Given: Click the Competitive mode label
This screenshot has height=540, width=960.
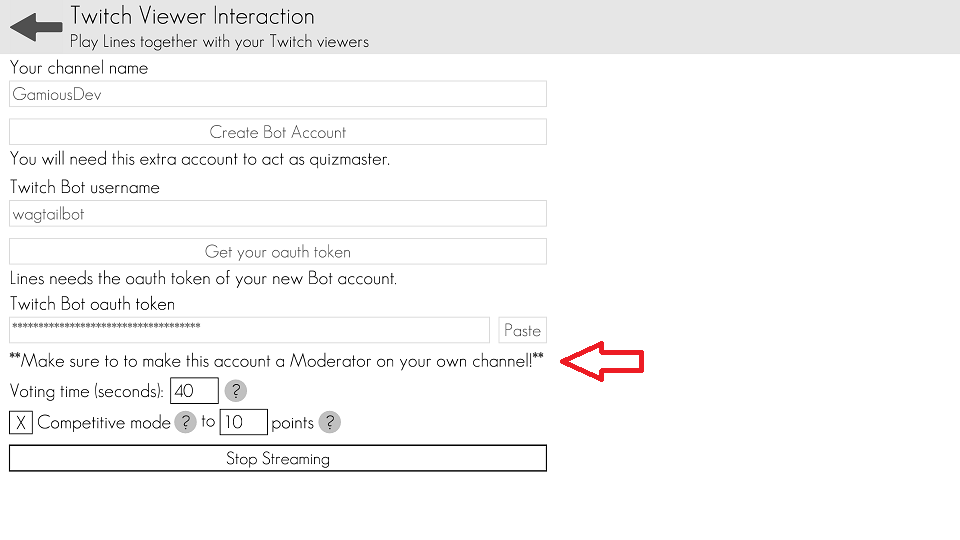Looking at the screenshot, I should point(104,423).
